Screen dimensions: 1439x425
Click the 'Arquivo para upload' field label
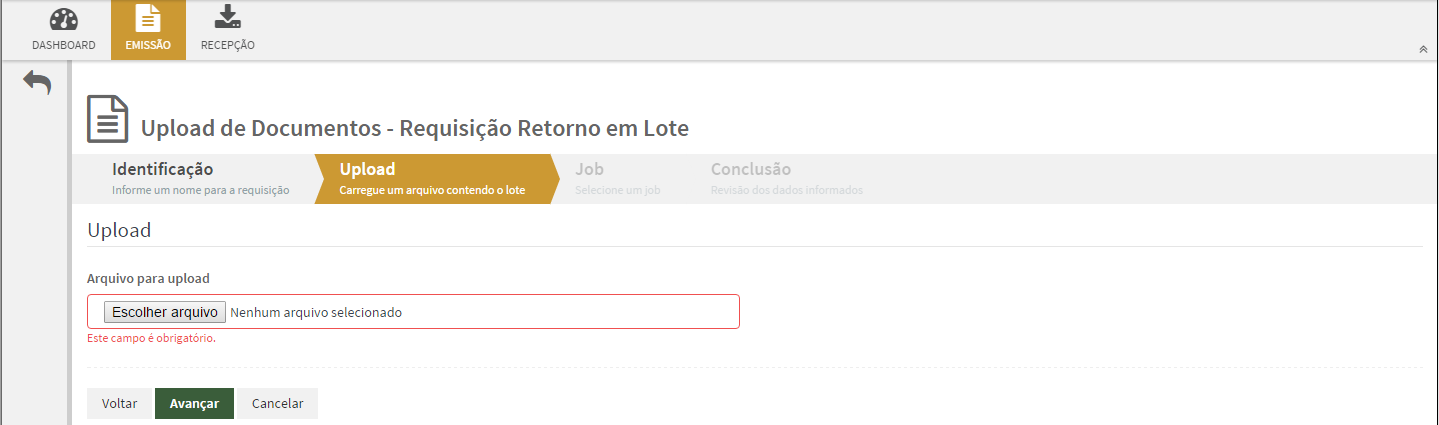click(148, 278)
